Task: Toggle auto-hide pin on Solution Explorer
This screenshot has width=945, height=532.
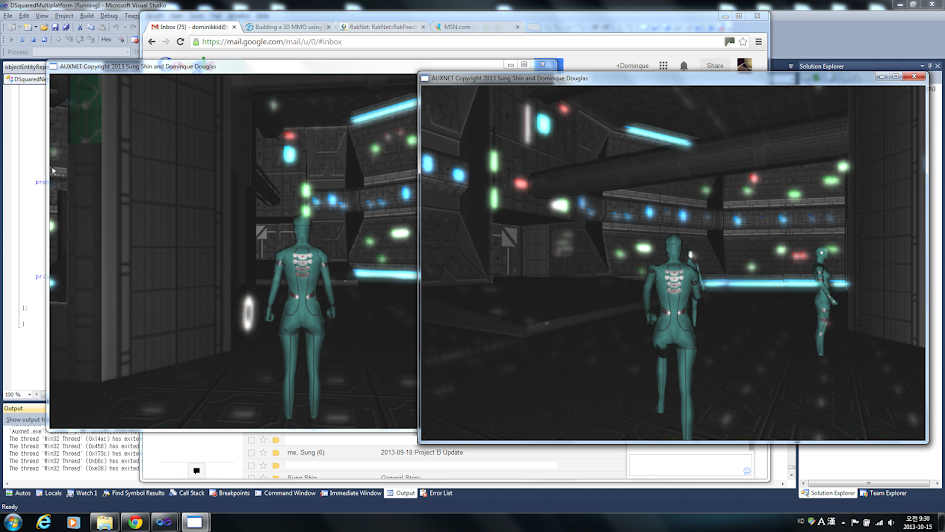Action: [x=930, y=66]
